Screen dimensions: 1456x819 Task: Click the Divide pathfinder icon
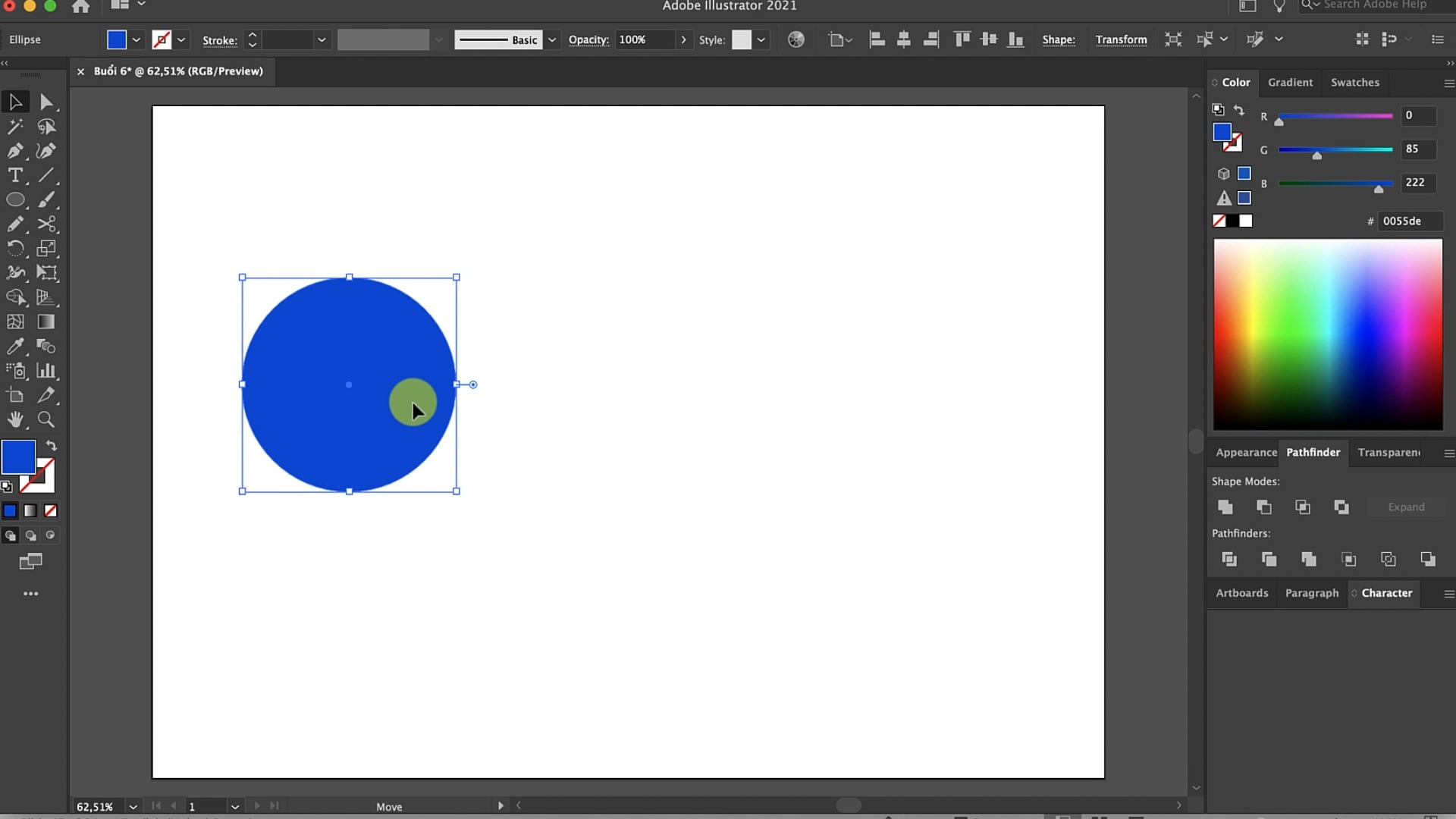click(x=1229, y=560)
